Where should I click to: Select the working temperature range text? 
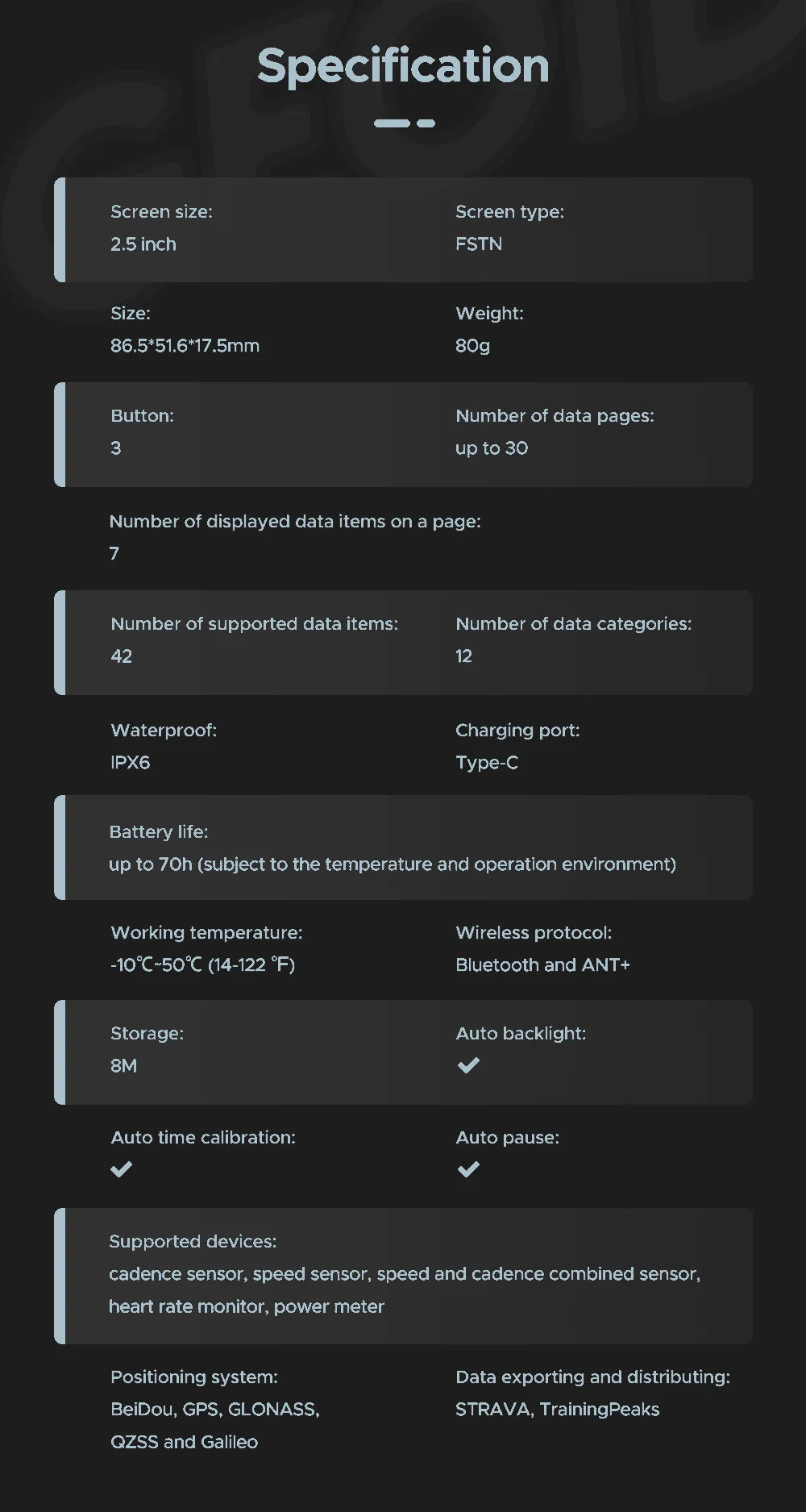click(x=202, y=965)
